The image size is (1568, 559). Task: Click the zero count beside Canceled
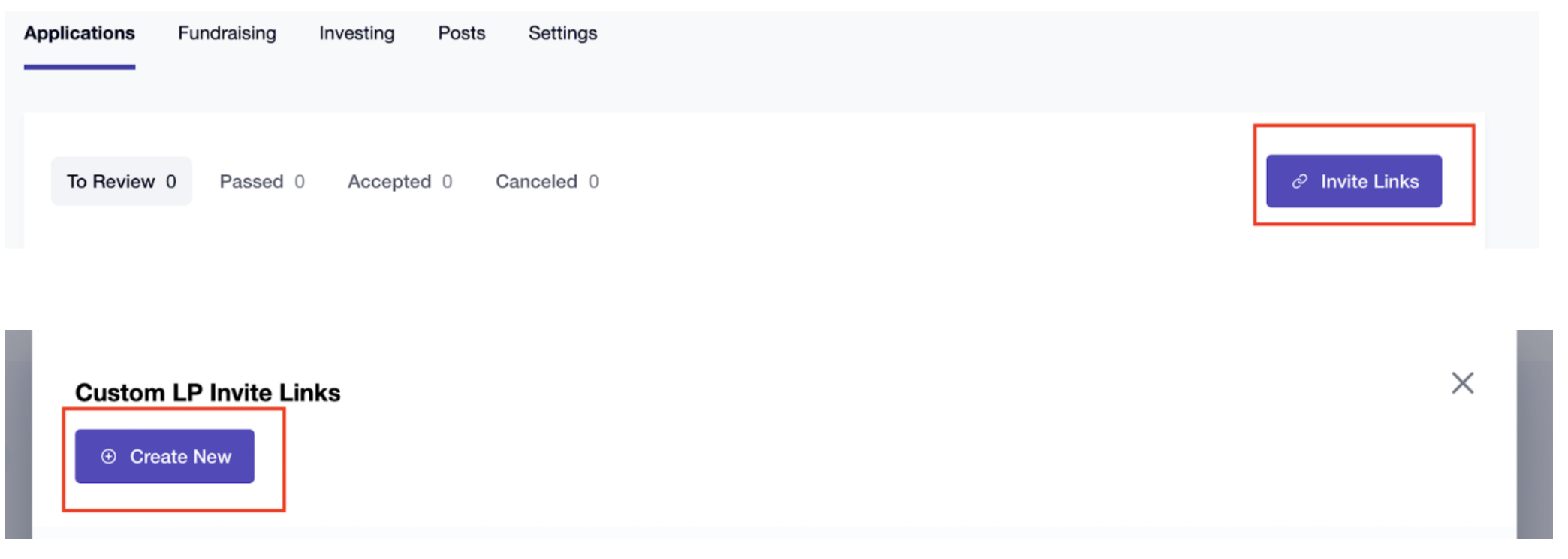(x=593, y=181)
